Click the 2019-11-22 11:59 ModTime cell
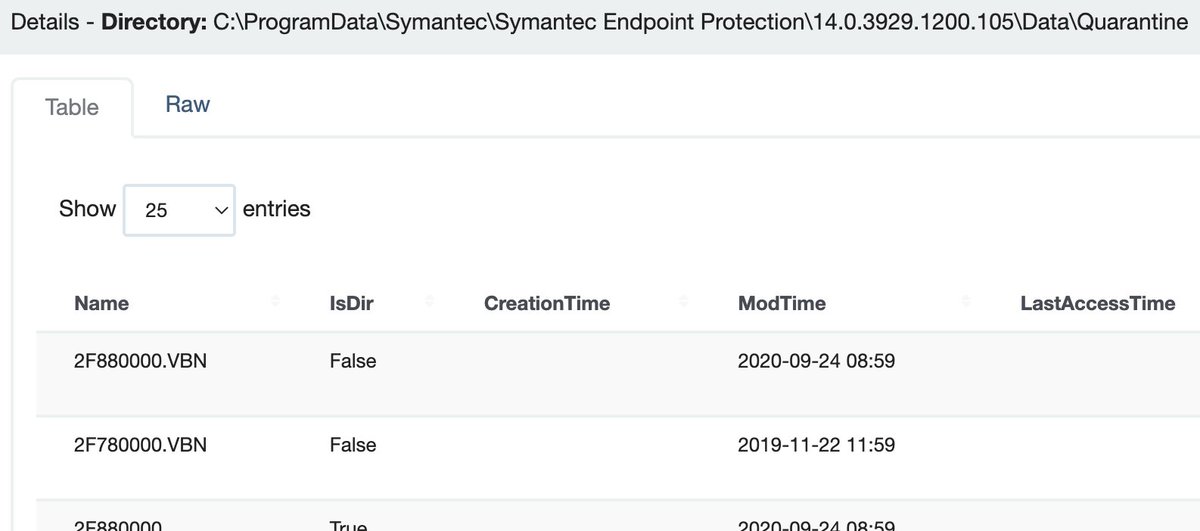1200x531 pixels. click(x=816, y=445)
